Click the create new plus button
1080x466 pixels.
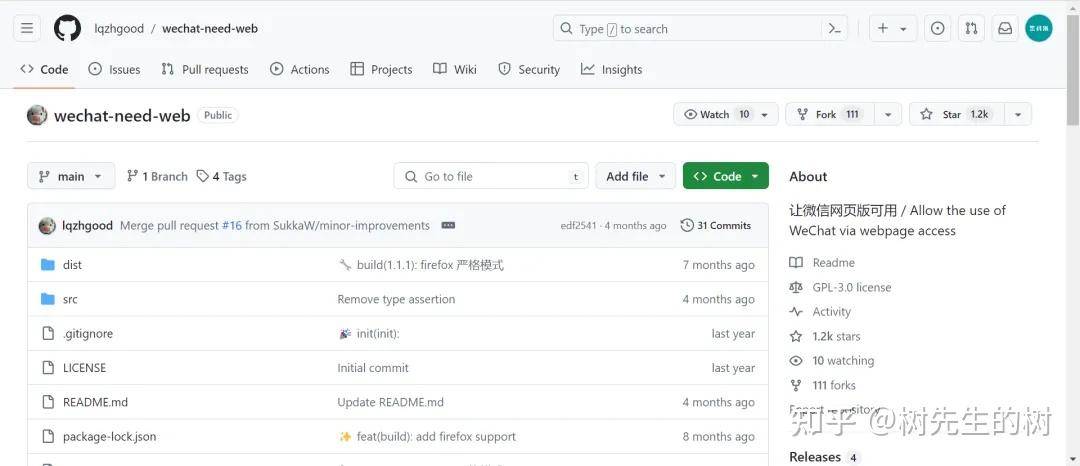click(883, 28)
